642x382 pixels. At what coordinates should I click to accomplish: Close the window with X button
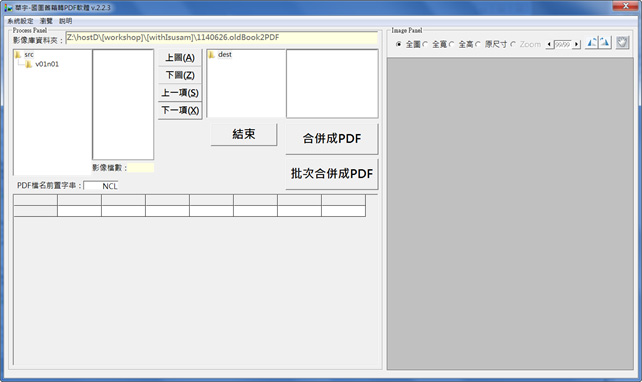pos(625,6)
